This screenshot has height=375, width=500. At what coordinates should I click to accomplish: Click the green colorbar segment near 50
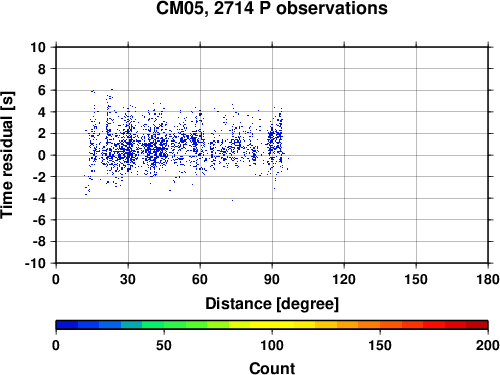(164, 325)
